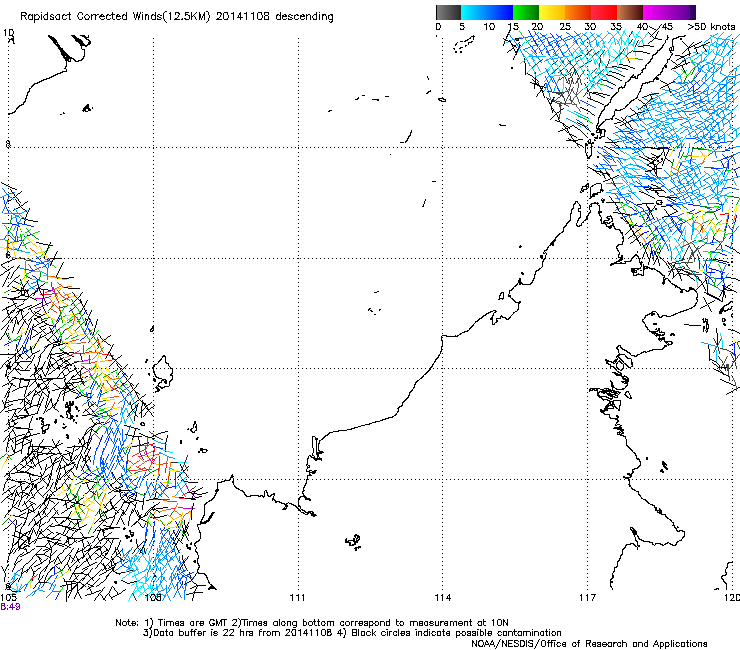Click the gray 0-5 knots color swatch
Viewport: 740px width, 650px height.
[448, 12]
